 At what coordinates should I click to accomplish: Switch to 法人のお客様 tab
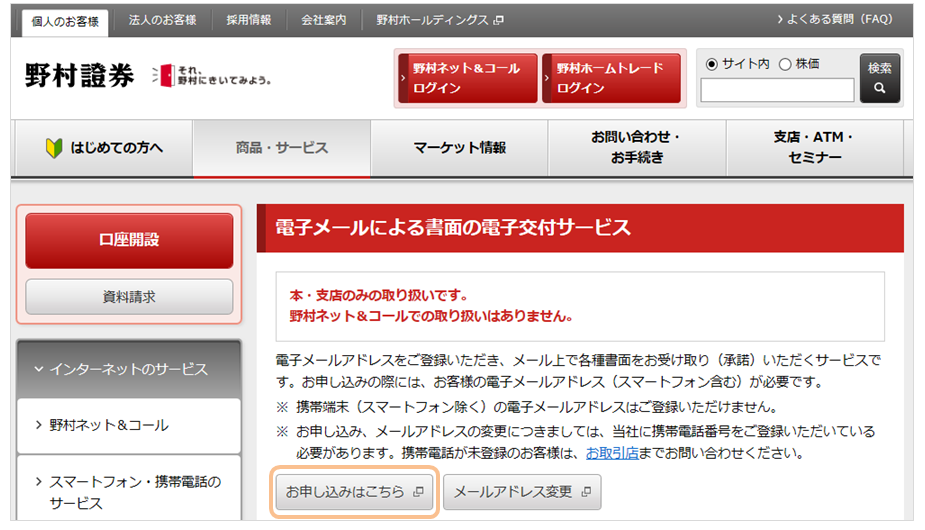pos(162,20)
